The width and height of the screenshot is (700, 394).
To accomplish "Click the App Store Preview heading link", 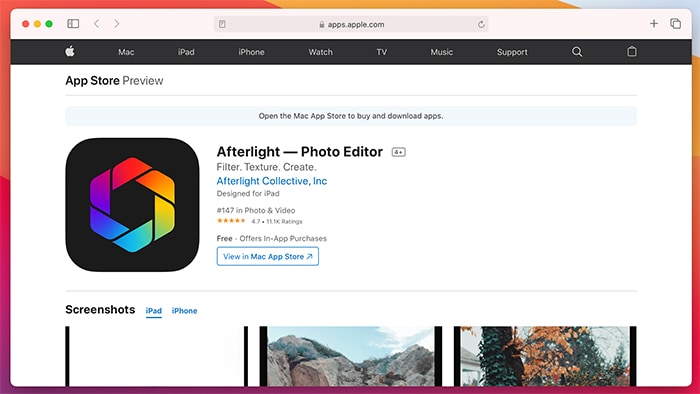I will [114, 81].
